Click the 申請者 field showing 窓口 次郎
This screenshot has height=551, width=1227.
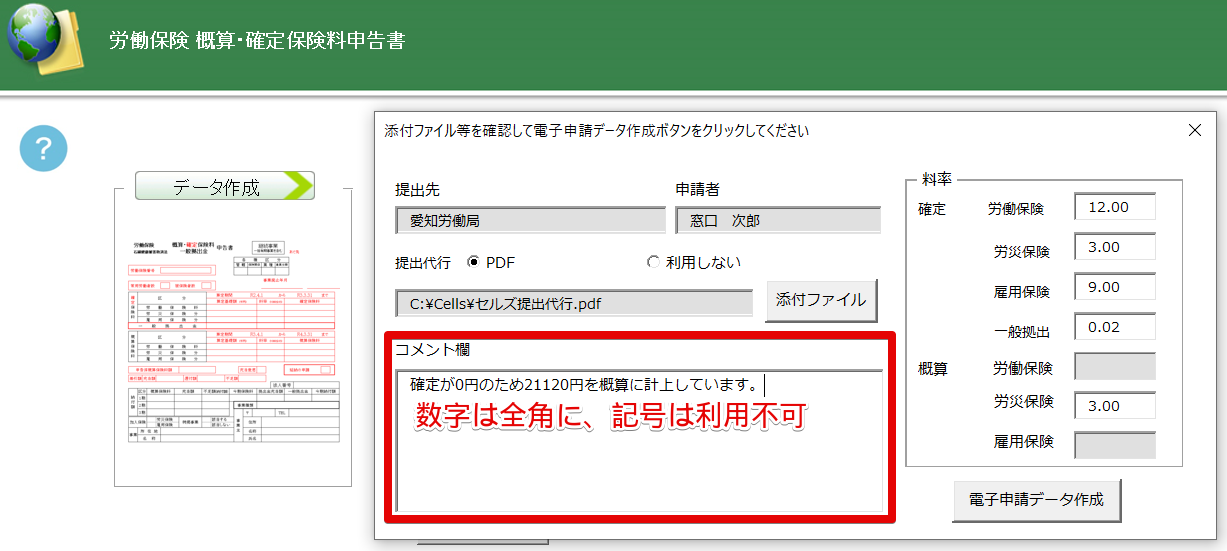point(778,221)
